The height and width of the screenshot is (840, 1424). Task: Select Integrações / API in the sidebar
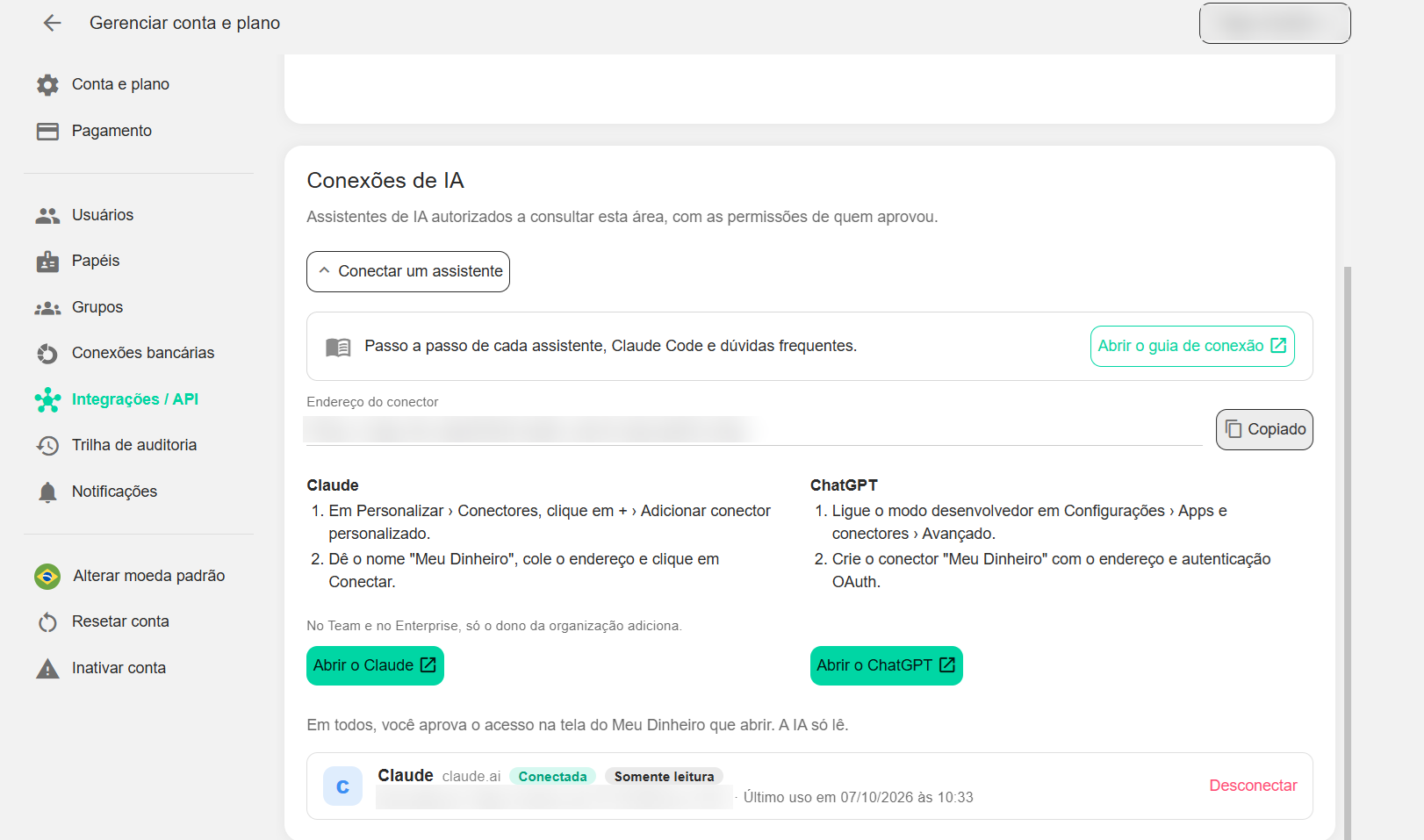(135, 399)
